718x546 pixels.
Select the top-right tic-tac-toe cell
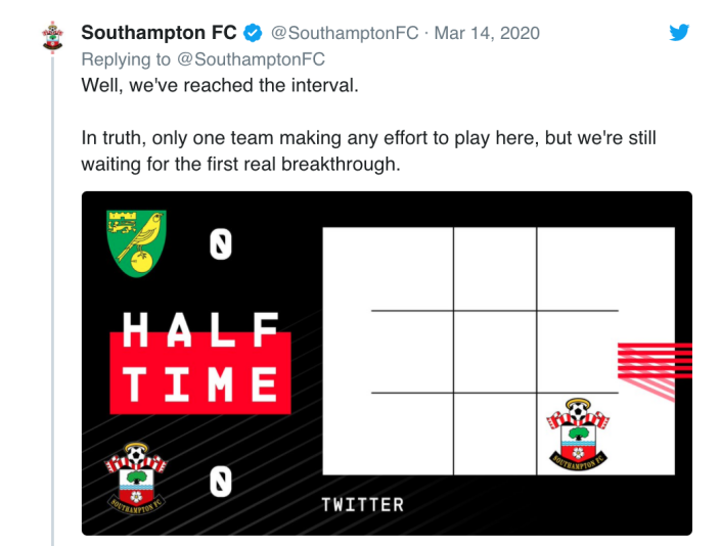[x=606, y=269]
